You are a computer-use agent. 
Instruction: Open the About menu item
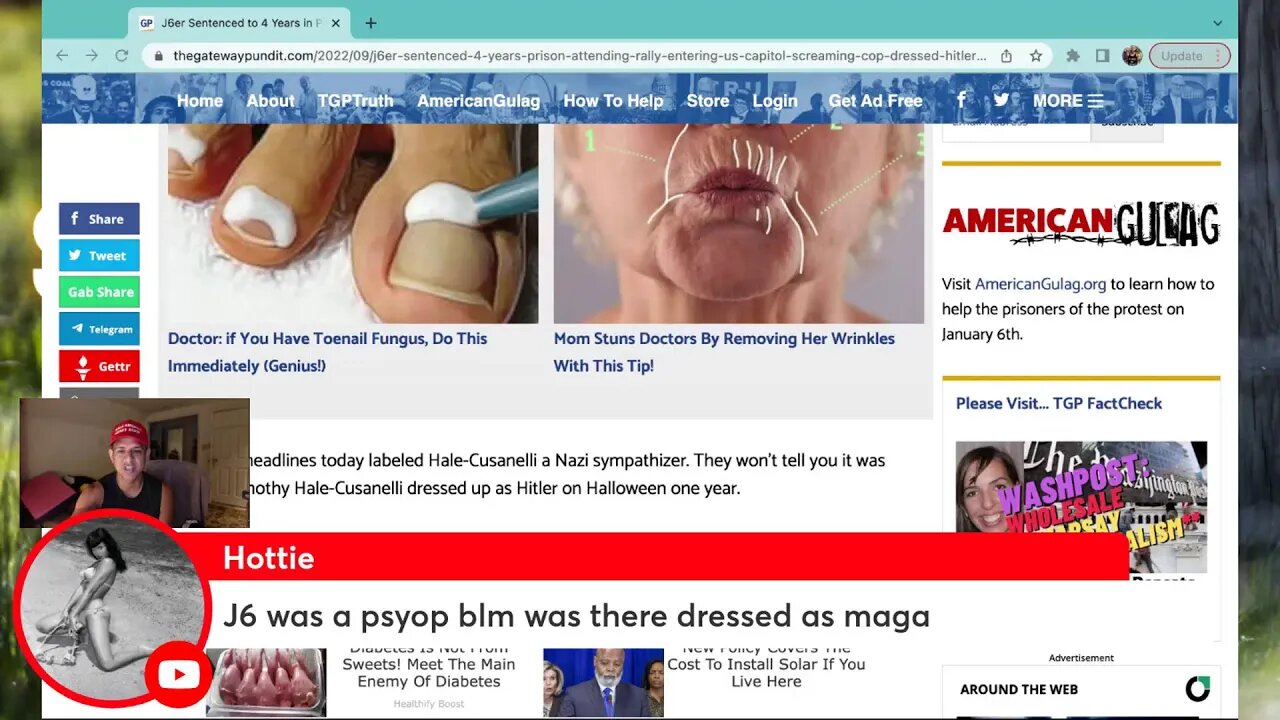click(x=271, y=100)
